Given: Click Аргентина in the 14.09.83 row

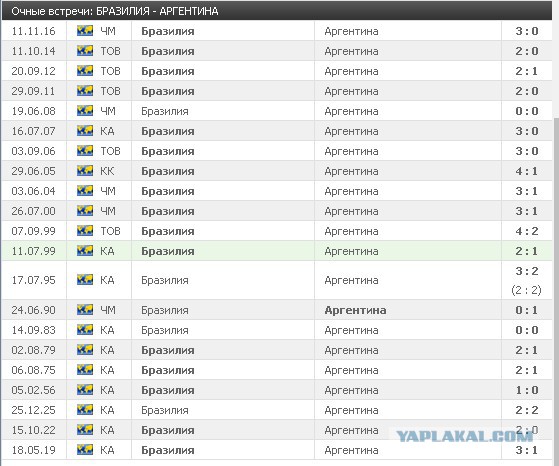Looking at the screenshot, I should (x=351, y=330).
